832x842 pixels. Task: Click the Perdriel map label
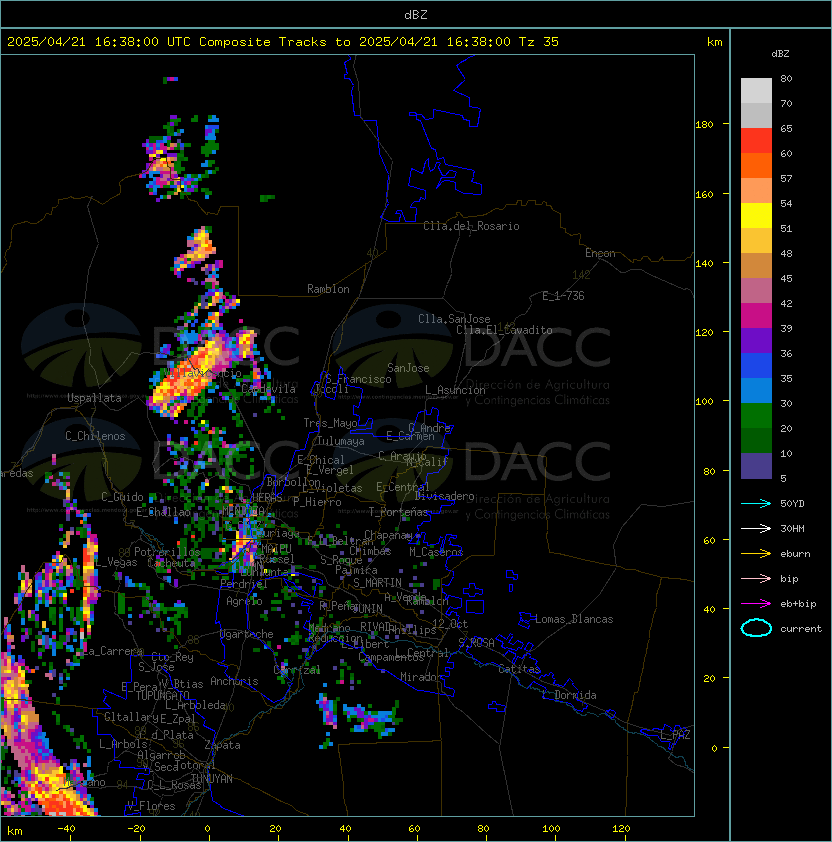(244, 584)
